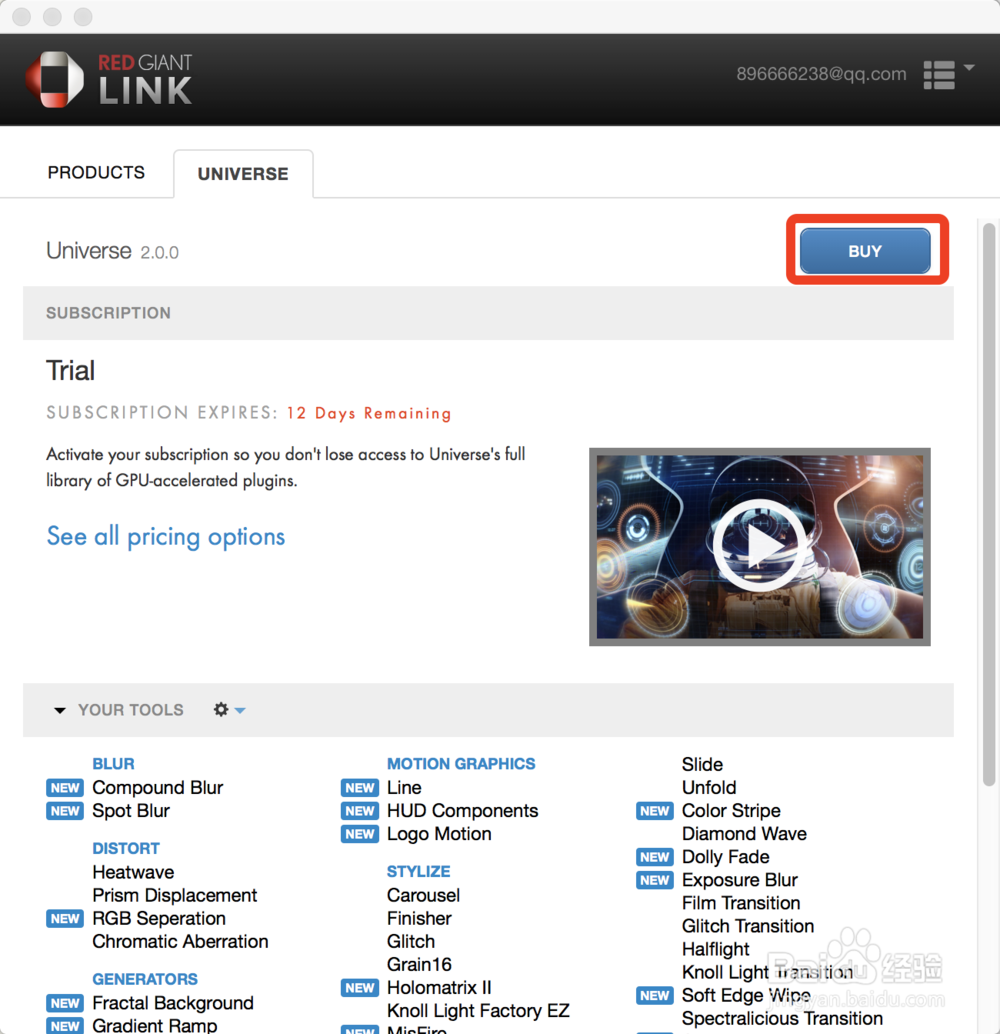
Task: Switch to the PRODUCTS tab
Action: click(x=96, y=173)
